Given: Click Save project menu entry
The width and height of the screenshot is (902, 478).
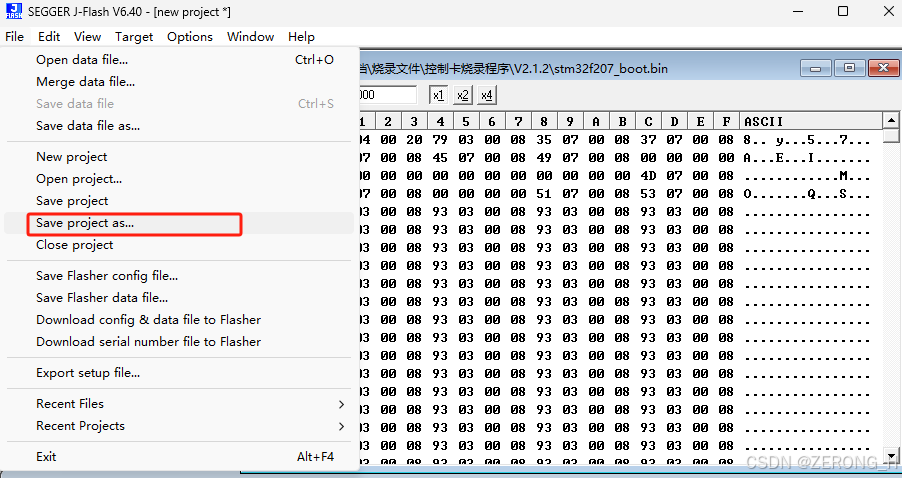Looking at the screenshot, I should (x=179, y=201).
